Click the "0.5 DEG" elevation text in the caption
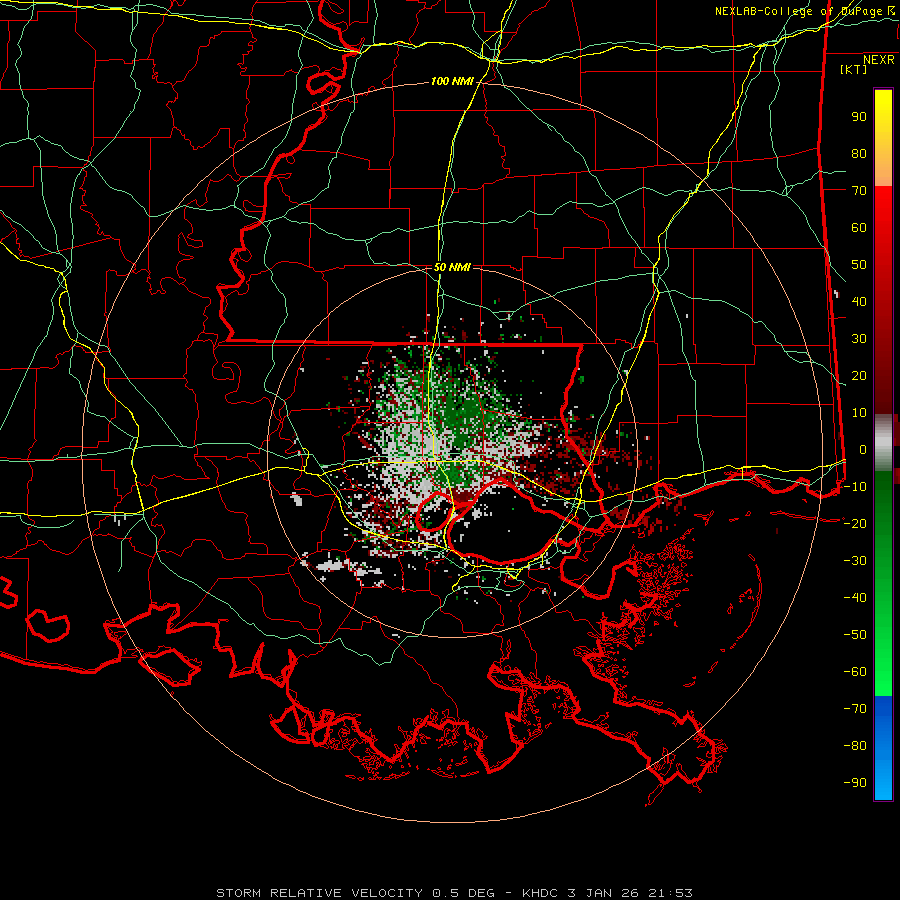This screenshot has width=900, height=900. 463,893
